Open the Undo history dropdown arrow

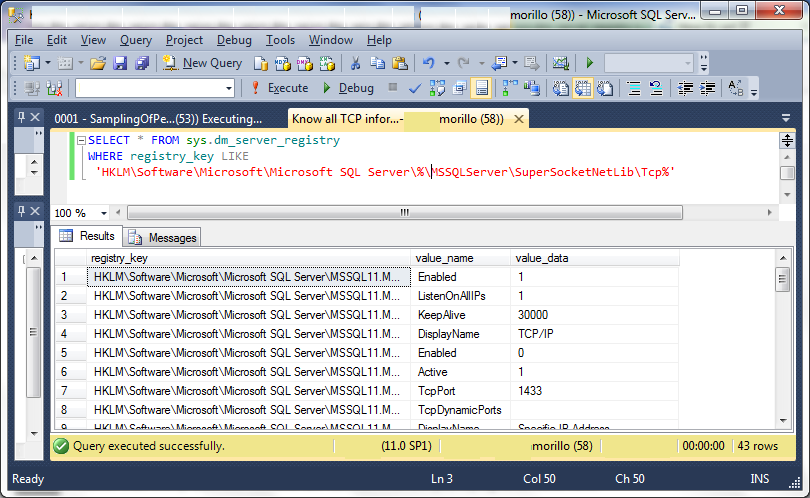(446, 63)
